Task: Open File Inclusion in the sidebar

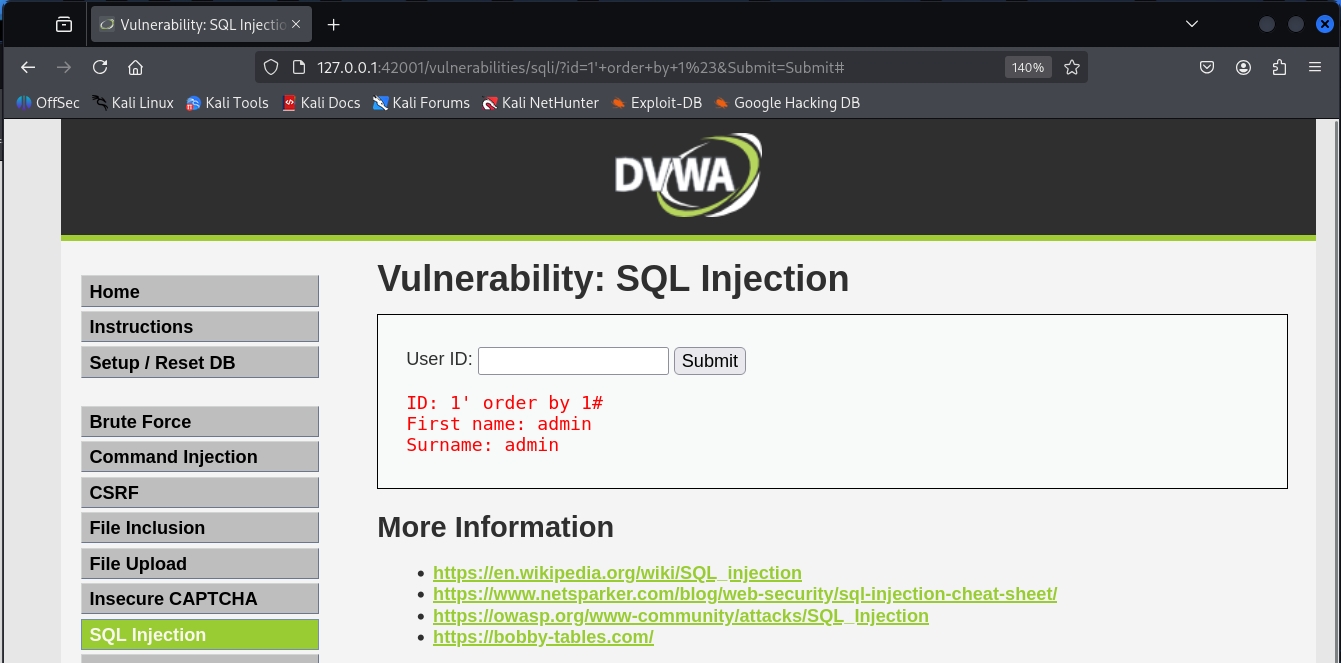Action: 200,527
